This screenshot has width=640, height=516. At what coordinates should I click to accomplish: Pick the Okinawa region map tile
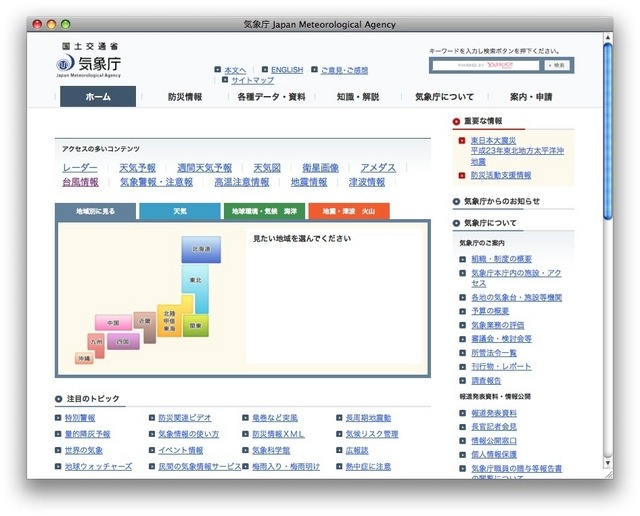pos(83,357)
